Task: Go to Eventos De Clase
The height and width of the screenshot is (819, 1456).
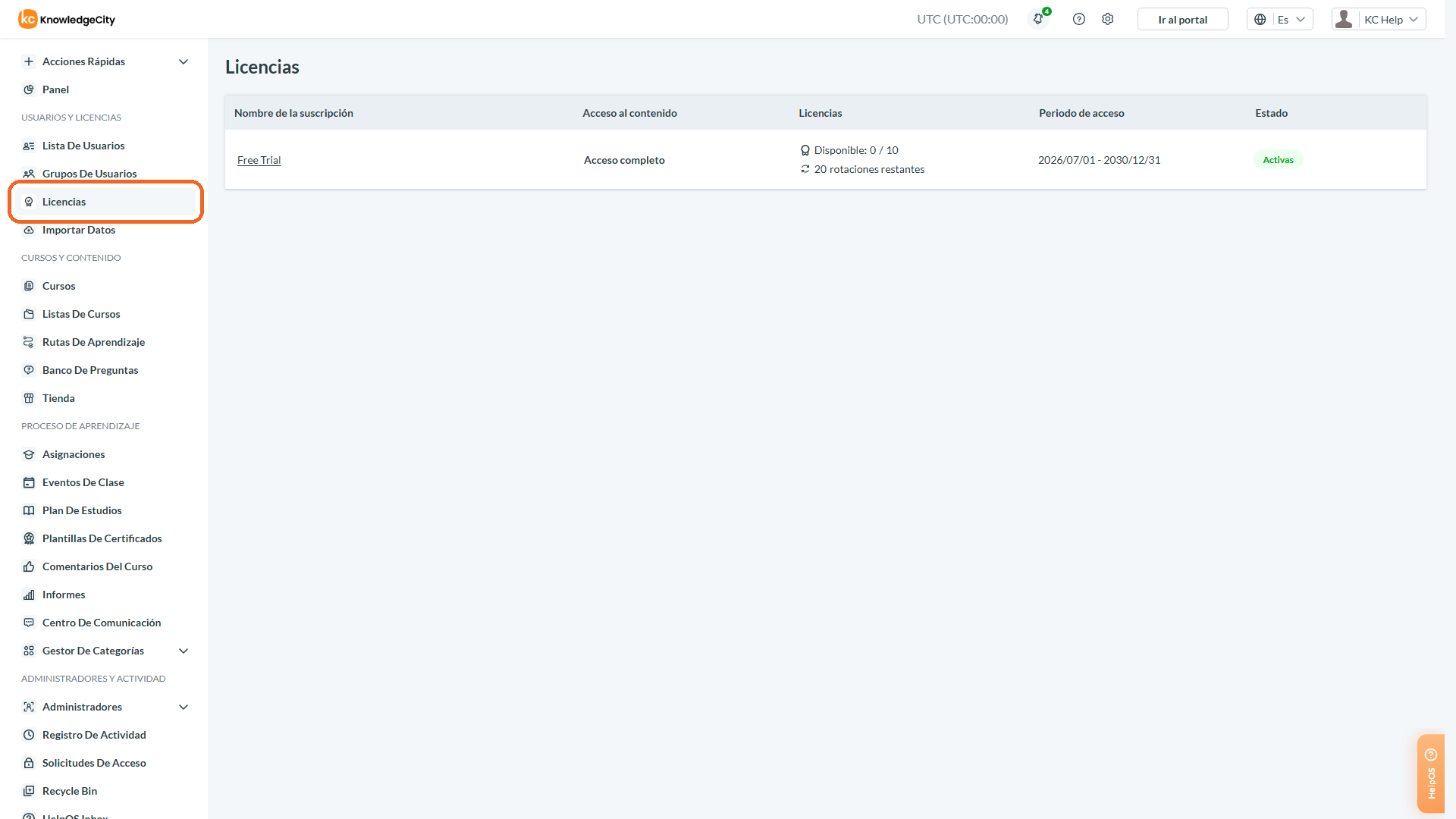Action: pos(83,482)
